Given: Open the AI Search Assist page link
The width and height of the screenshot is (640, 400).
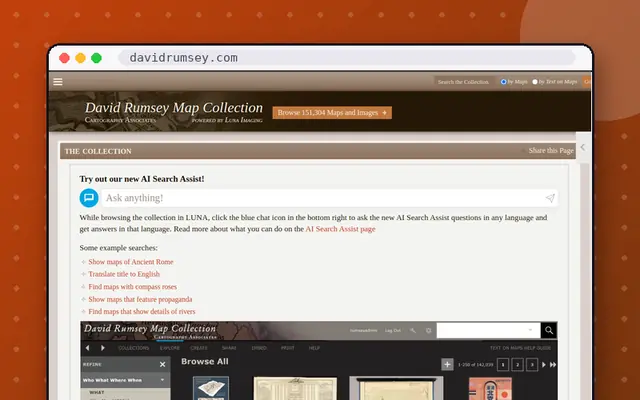Looking at the screenshot, I should (340, 229).
